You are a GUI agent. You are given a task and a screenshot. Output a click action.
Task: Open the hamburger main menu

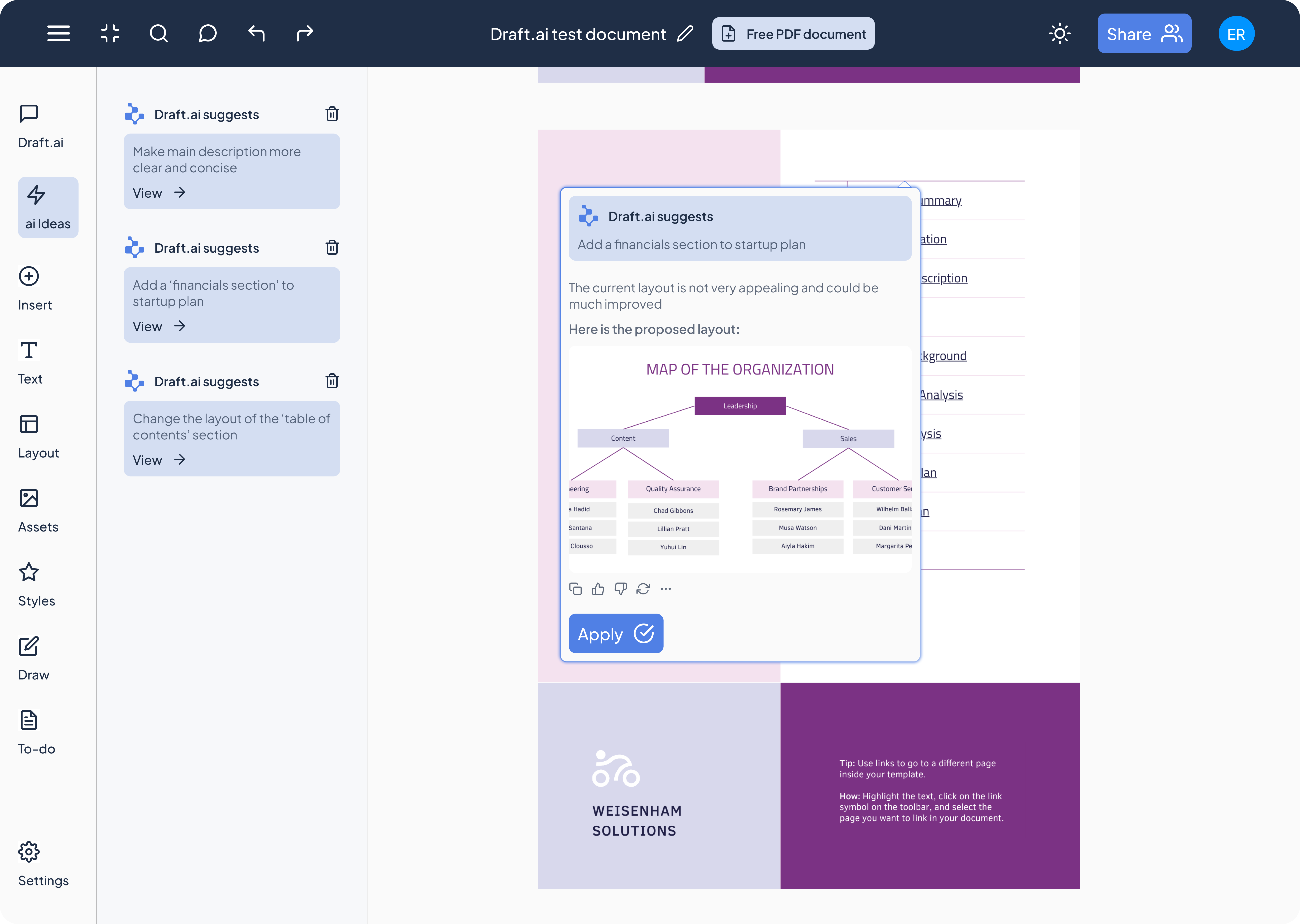[59, 34]
